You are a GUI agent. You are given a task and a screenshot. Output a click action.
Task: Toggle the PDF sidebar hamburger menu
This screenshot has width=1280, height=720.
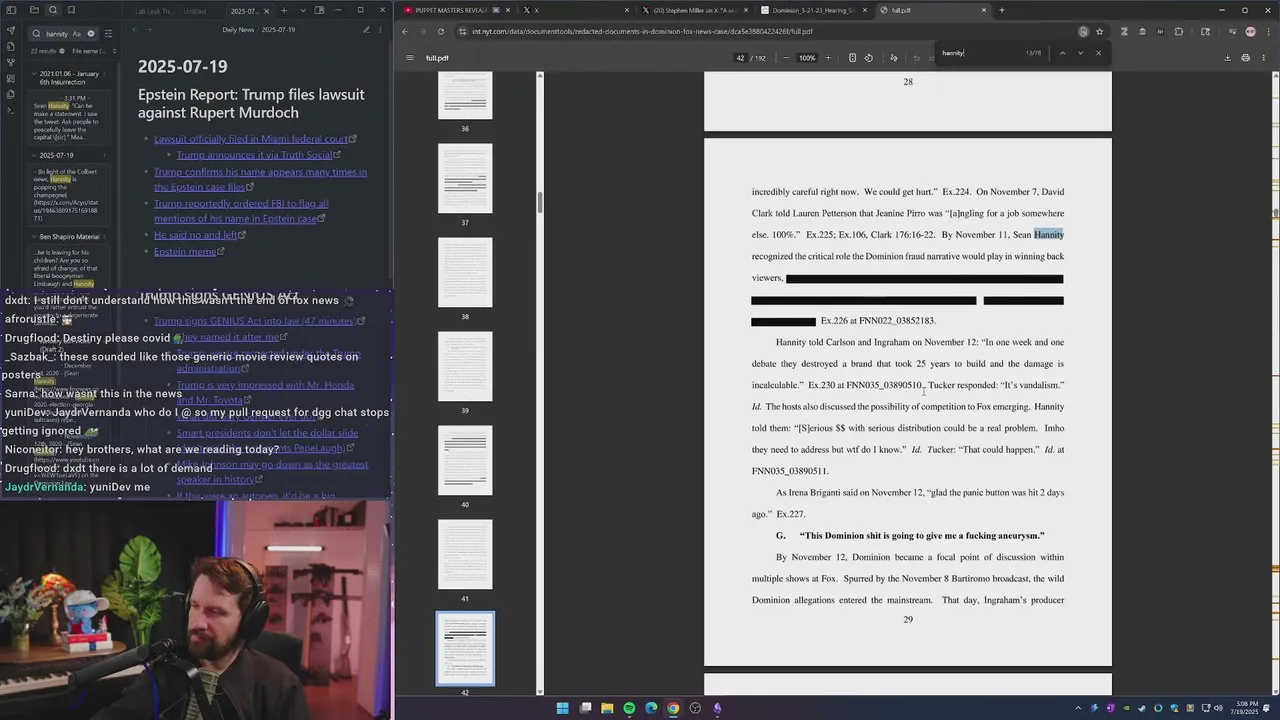coord(410,58)
